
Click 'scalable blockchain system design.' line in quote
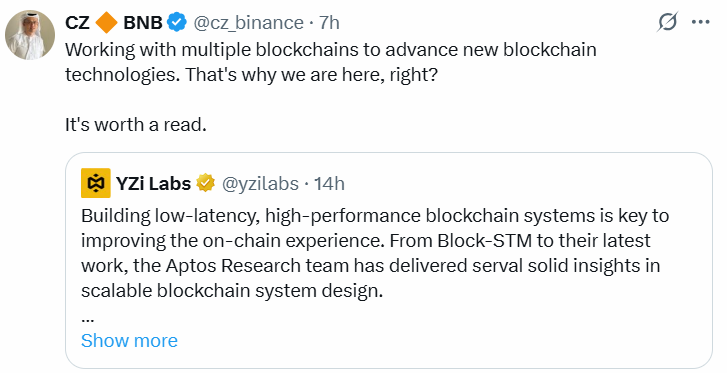coord(232,291)
